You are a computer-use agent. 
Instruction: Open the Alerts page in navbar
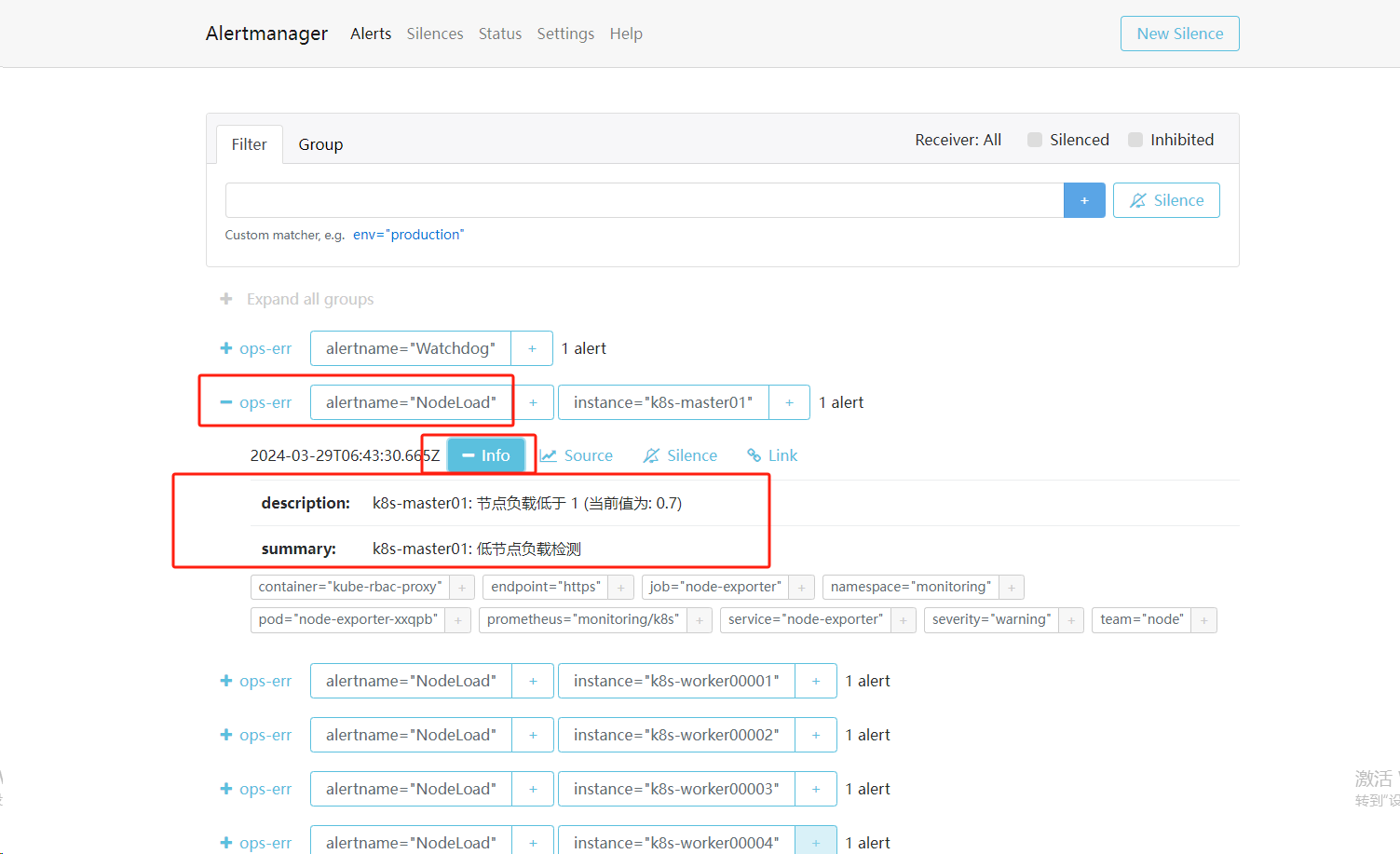tap(371, 34)
